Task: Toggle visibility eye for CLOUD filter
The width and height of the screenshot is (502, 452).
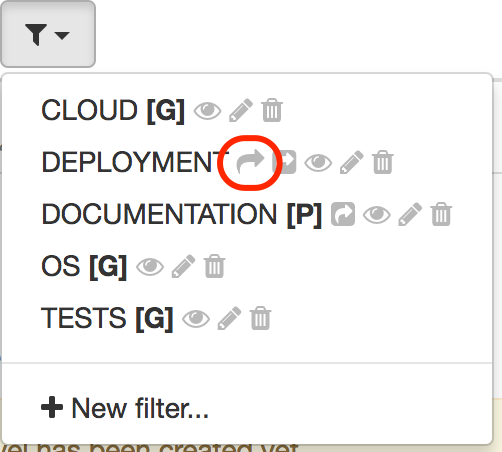Action: tap(207, 111)
